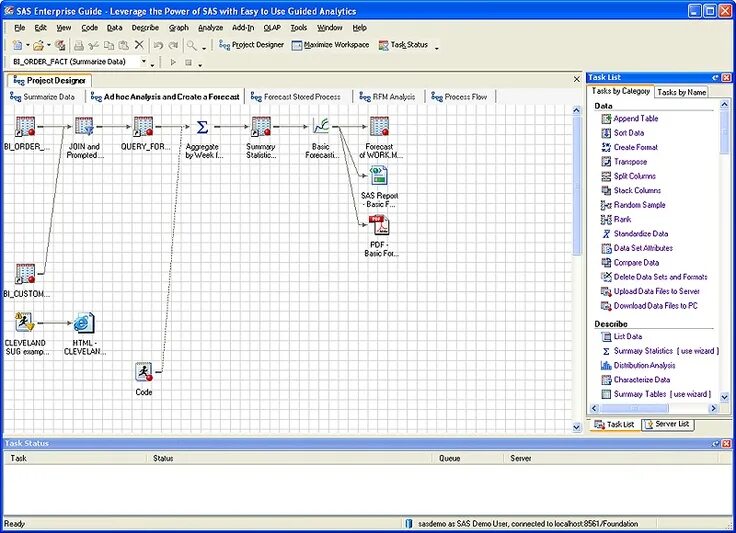Click the Redo toolbar icon

click(x=174, y=45)
